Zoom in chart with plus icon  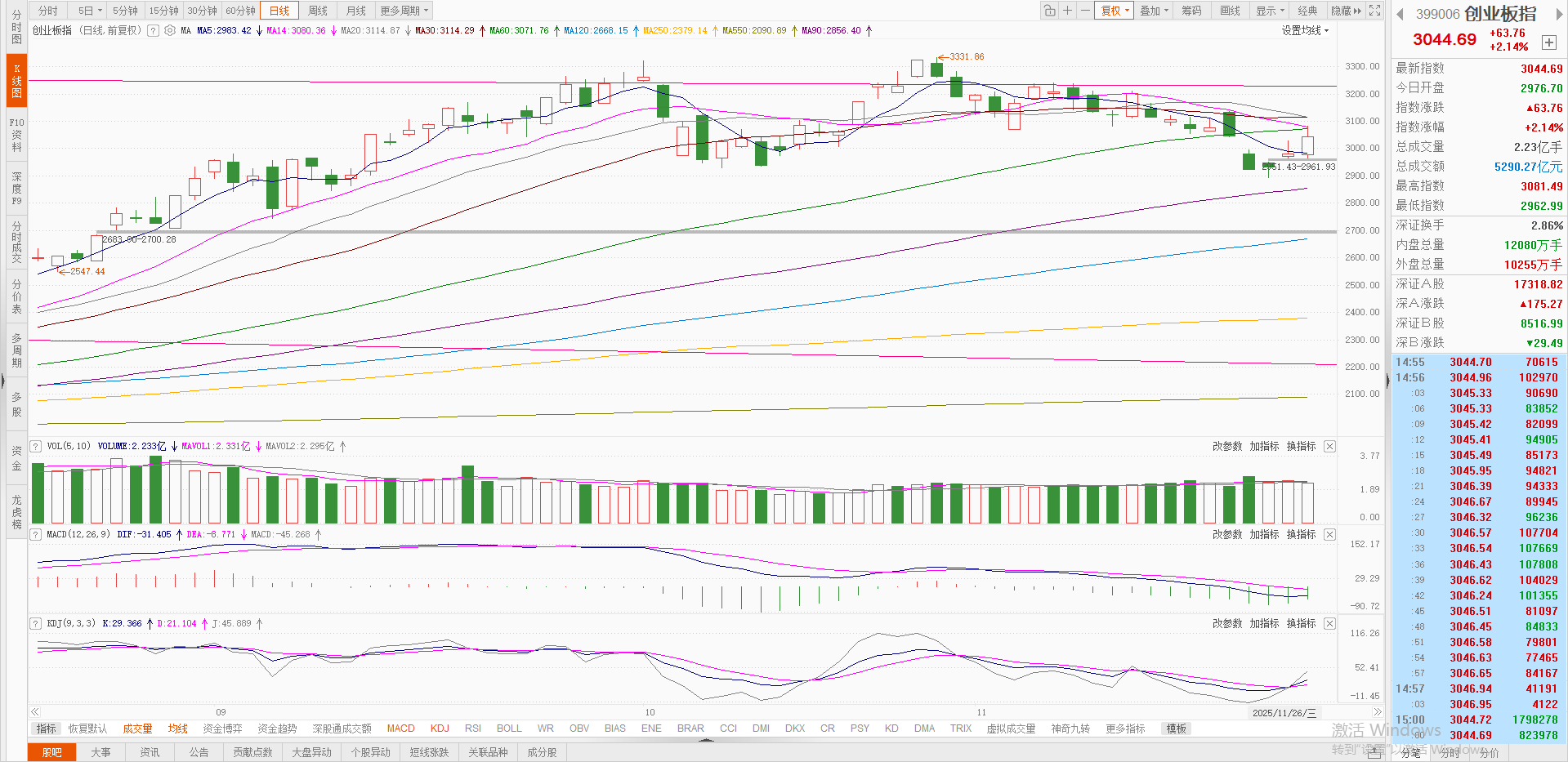click(1067, 11)
